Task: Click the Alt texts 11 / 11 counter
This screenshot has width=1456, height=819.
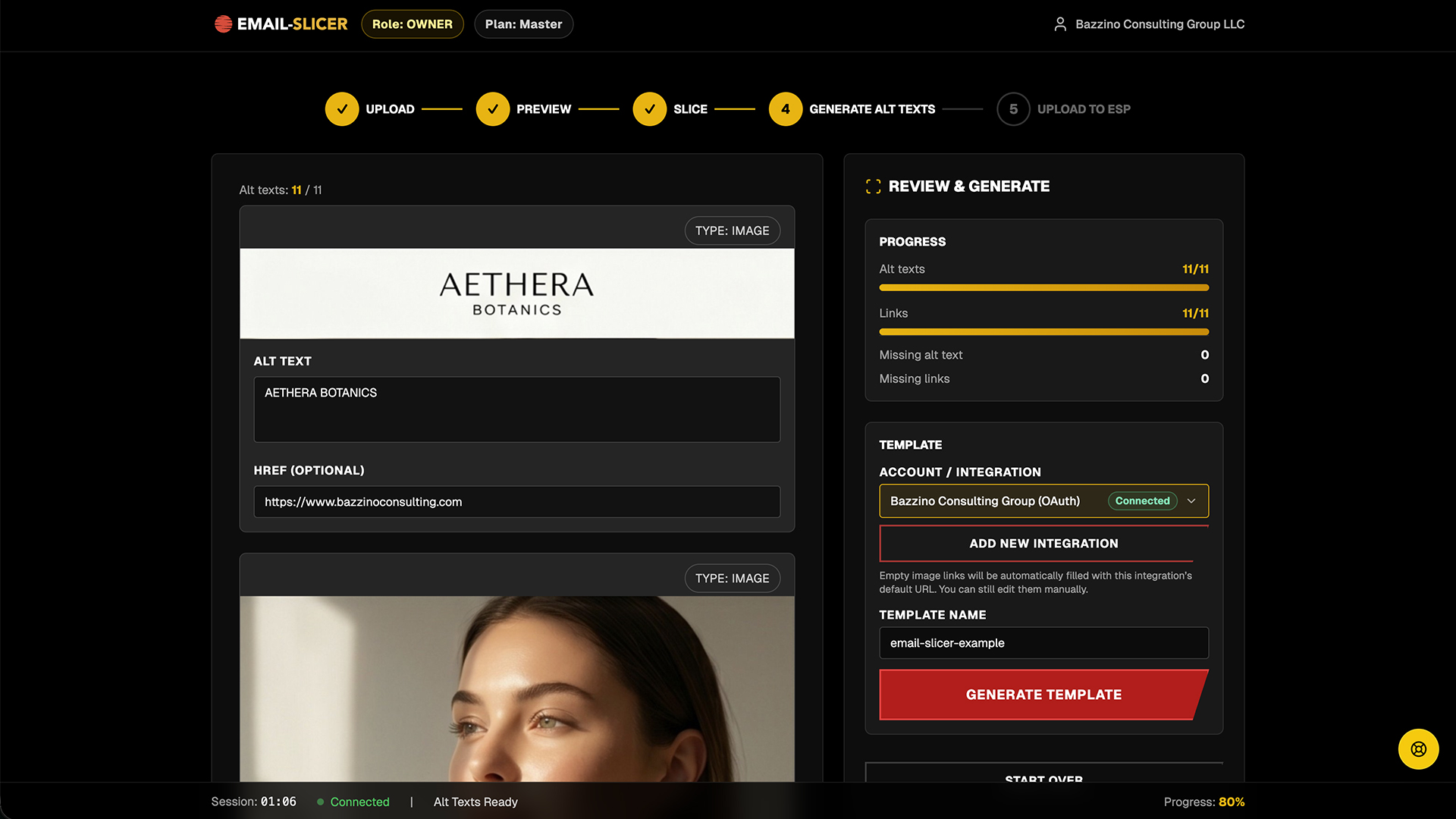Action: pos(281,190)
